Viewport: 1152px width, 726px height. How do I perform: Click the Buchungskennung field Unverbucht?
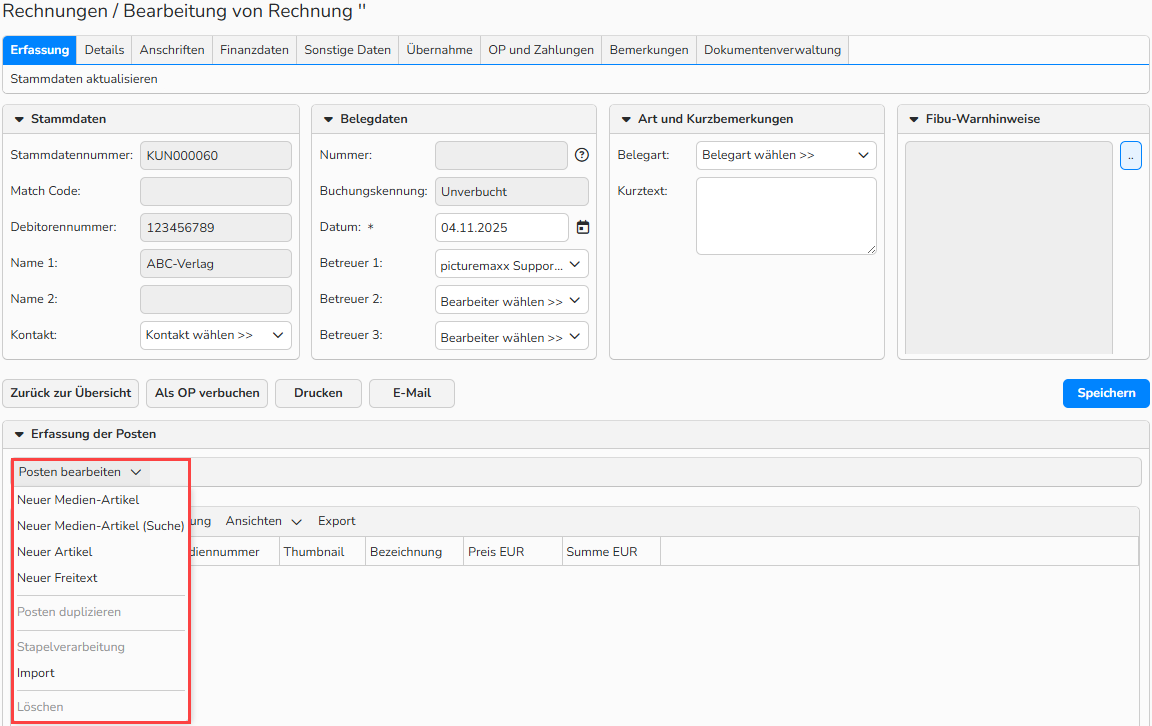(511, 192)
